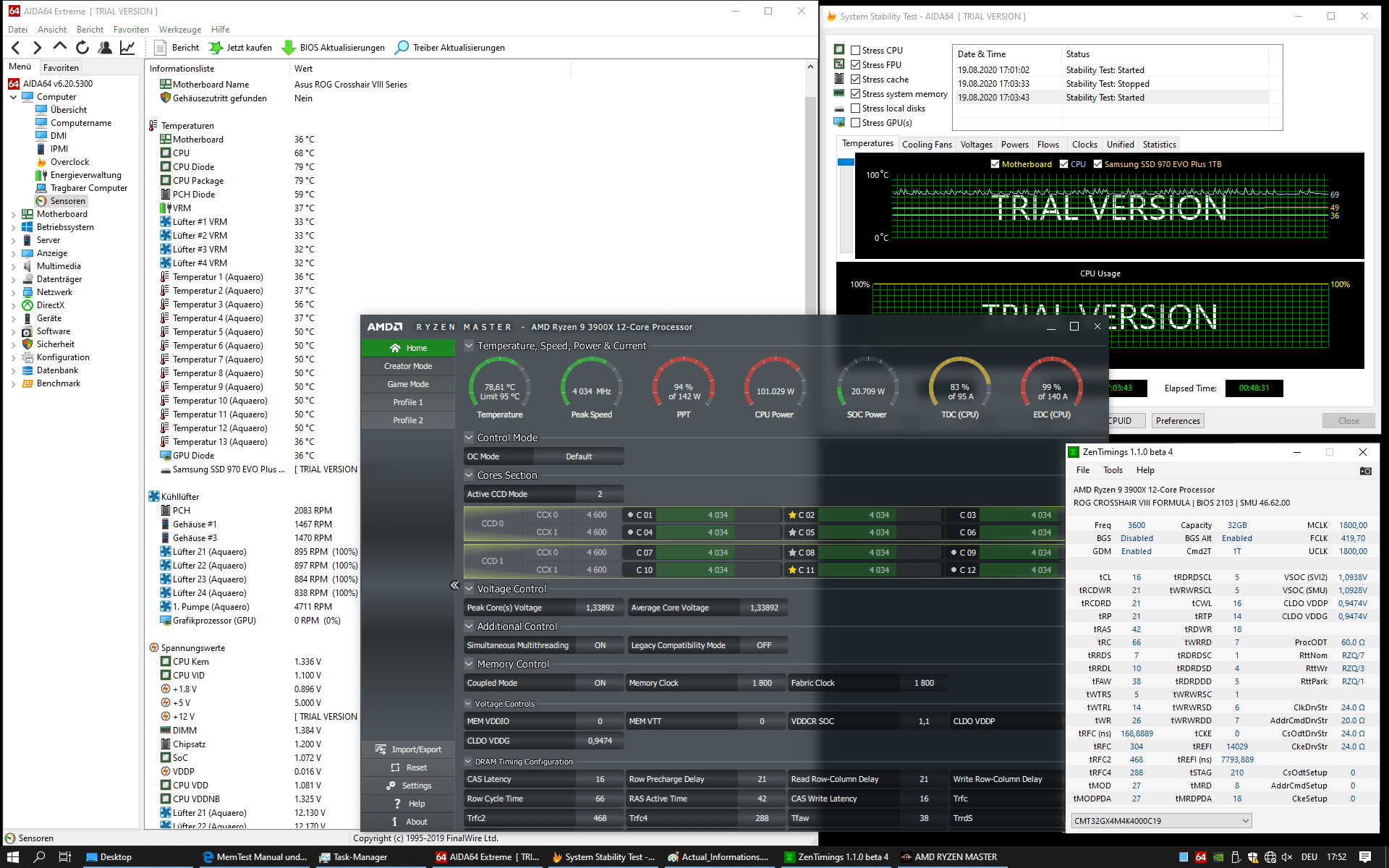Click Treiber Aktualisierungen toolbar button
Screen dimensions: 1389x868
tap(450, 48)
